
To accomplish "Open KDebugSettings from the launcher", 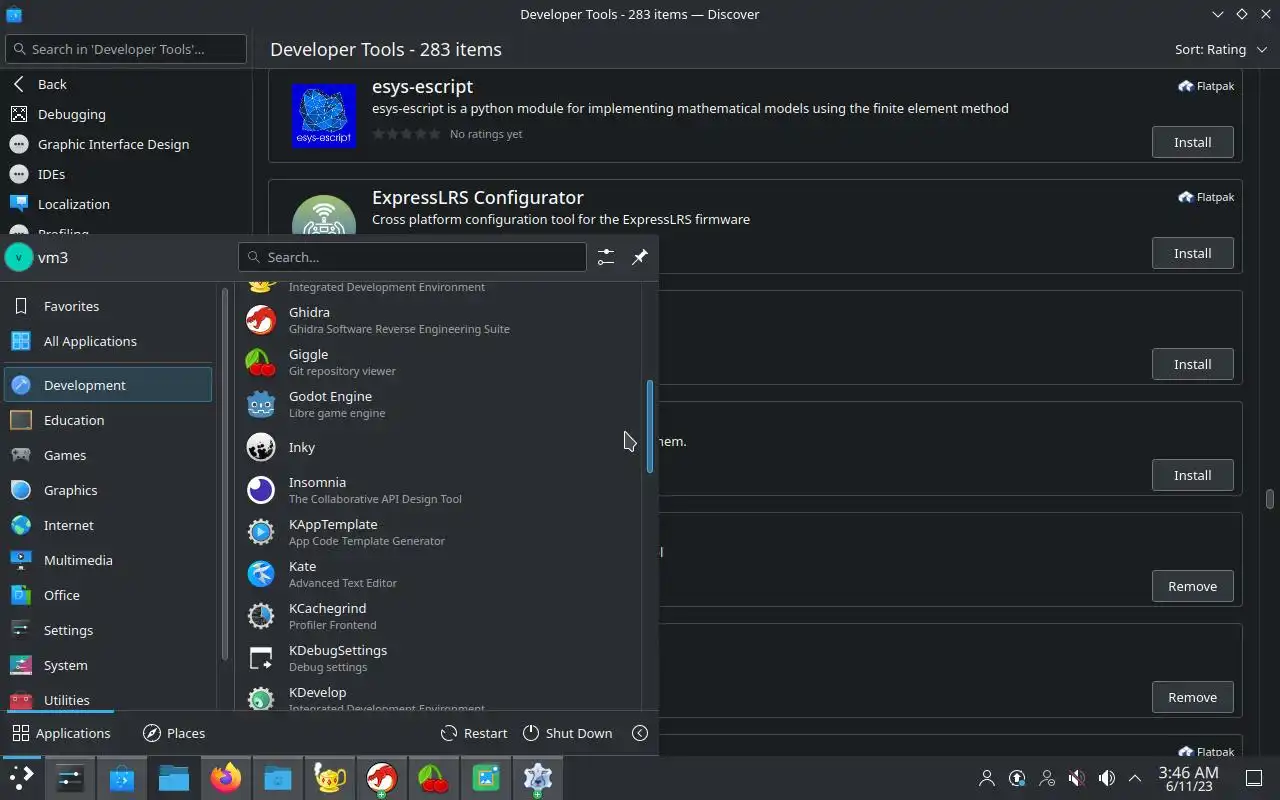I will point(440,658).
